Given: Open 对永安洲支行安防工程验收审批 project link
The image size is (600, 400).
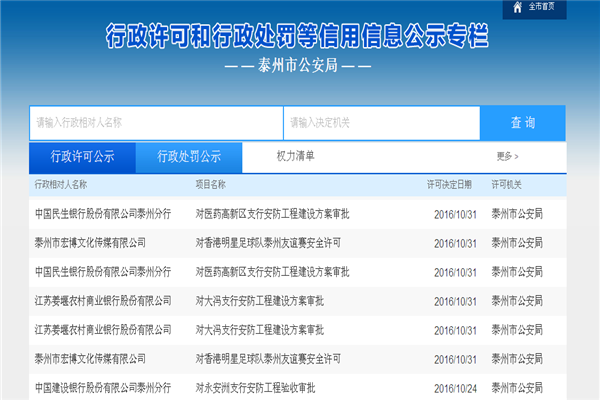Looking at the screenshot, I should [255, 387].
